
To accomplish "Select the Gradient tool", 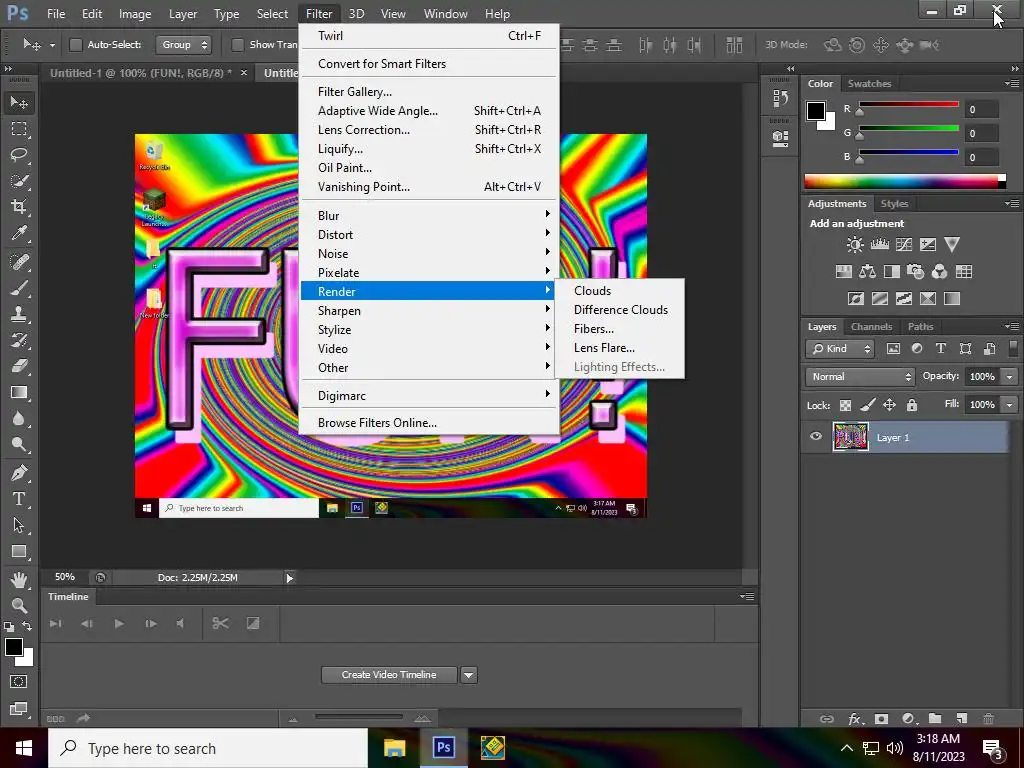I will tap(19, 392).
